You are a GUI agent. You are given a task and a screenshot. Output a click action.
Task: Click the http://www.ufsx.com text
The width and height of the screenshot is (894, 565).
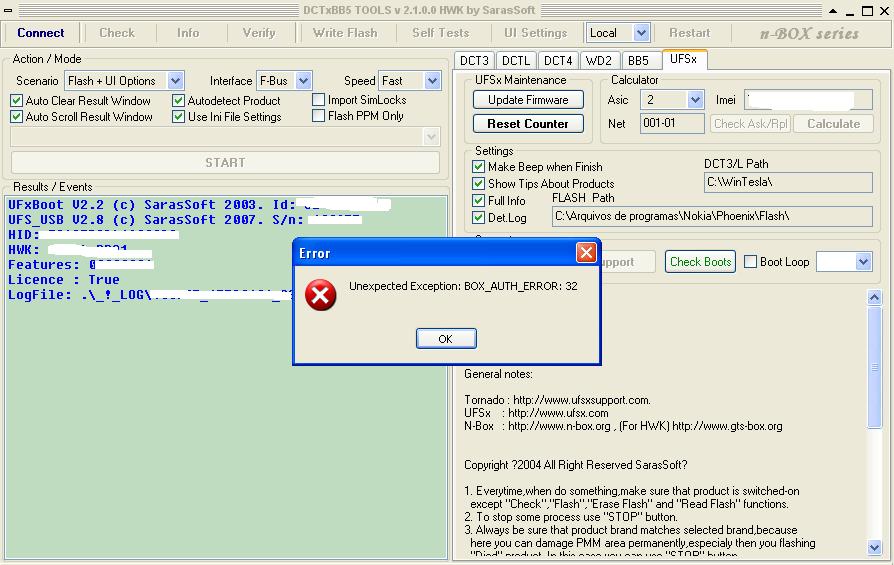(x=558, y=413)
